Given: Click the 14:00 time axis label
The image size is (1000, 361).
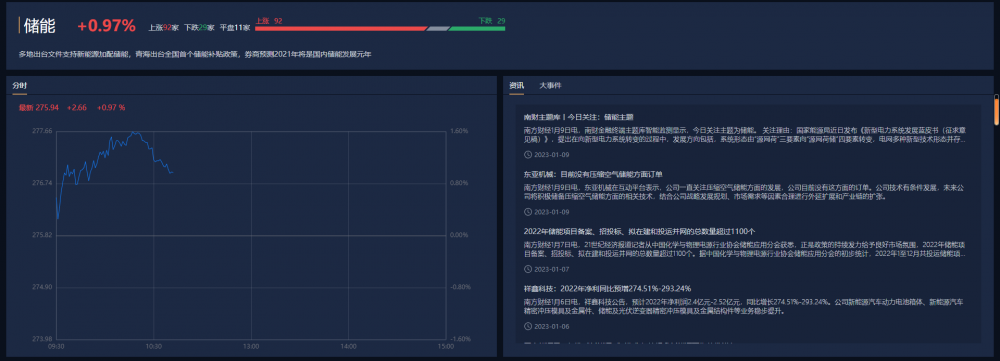Looking at the screenshot, I should 348,347.
